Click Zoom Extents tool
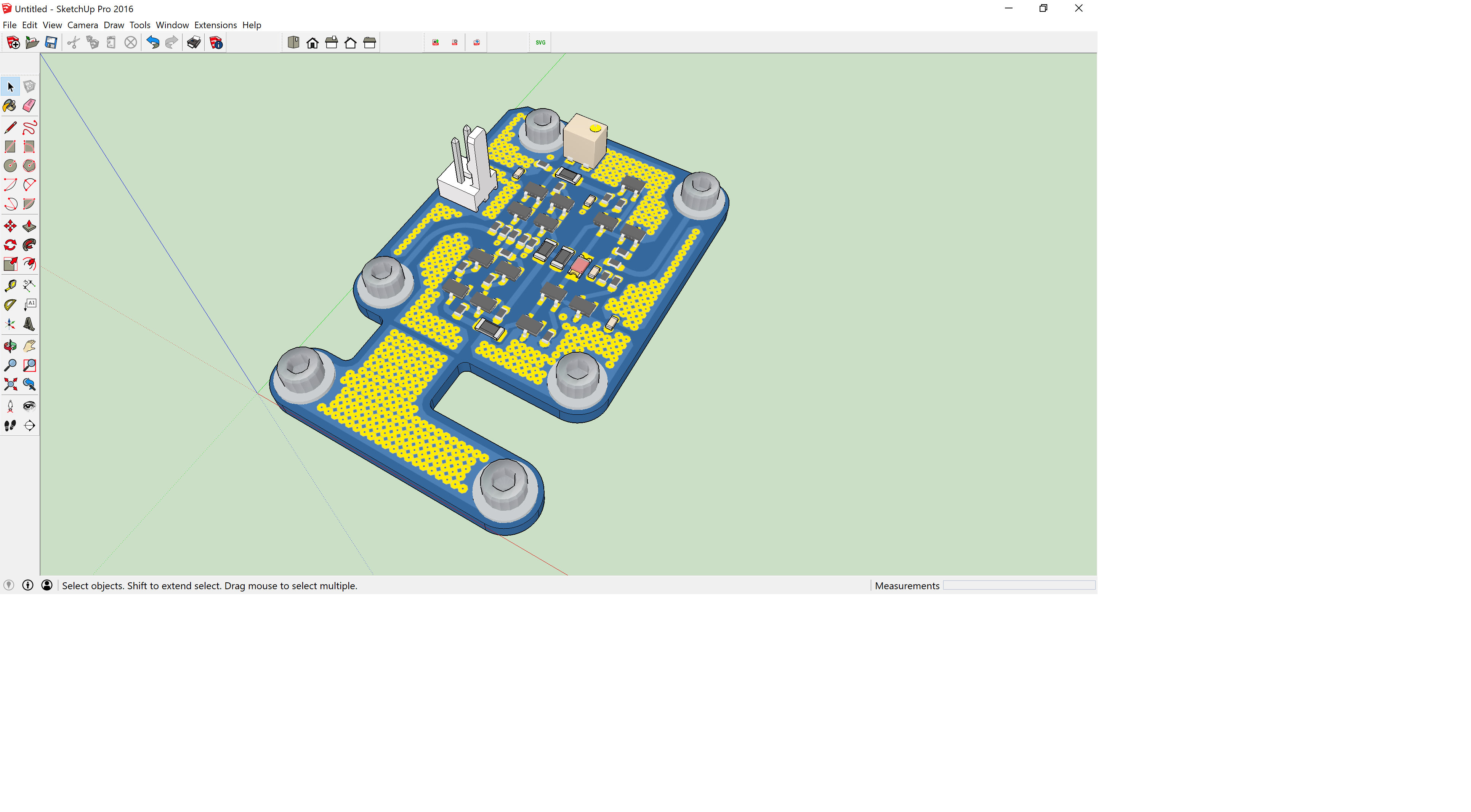The width and height of the screenshot is (1471, 812). pos(10,384)
